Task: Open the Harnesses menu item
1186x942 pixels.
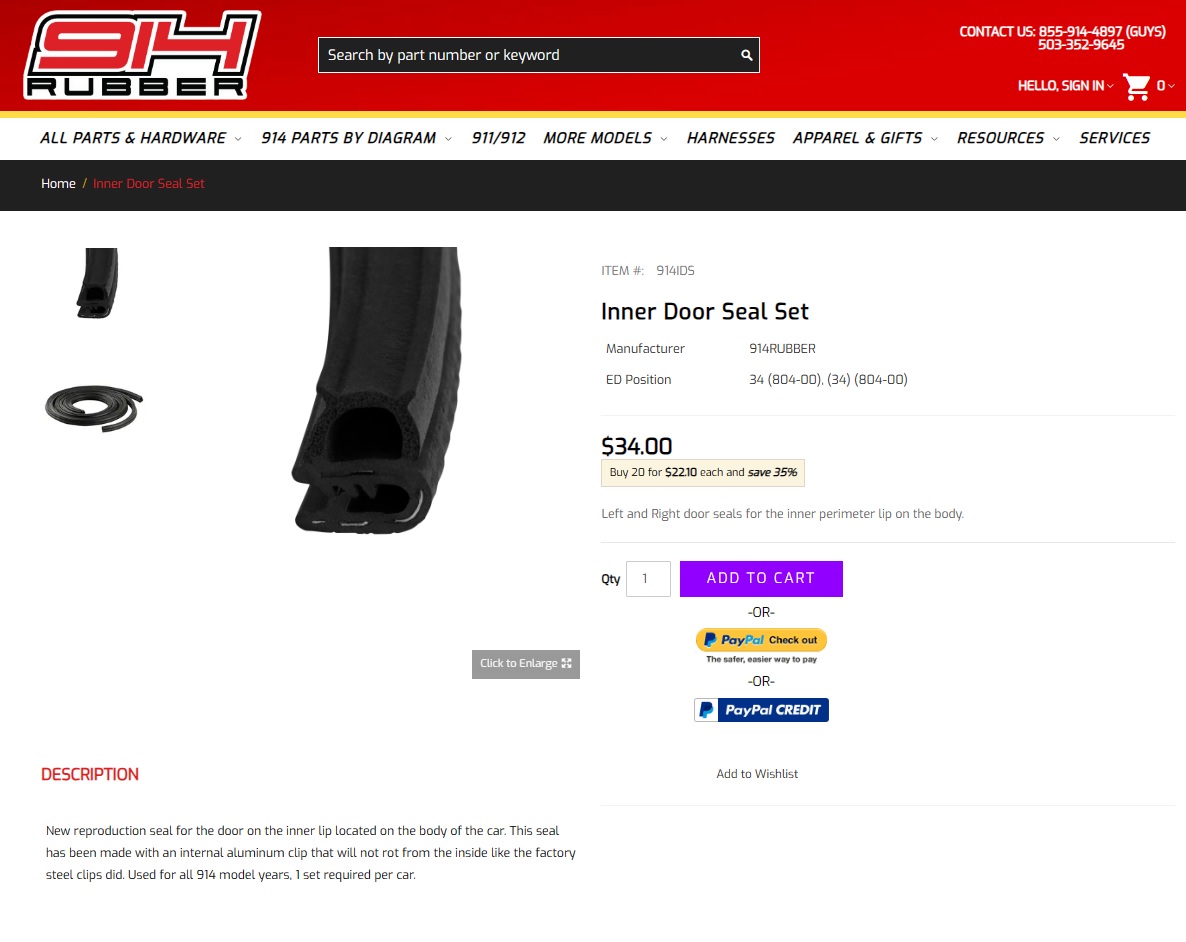Action: pos(731,138)
